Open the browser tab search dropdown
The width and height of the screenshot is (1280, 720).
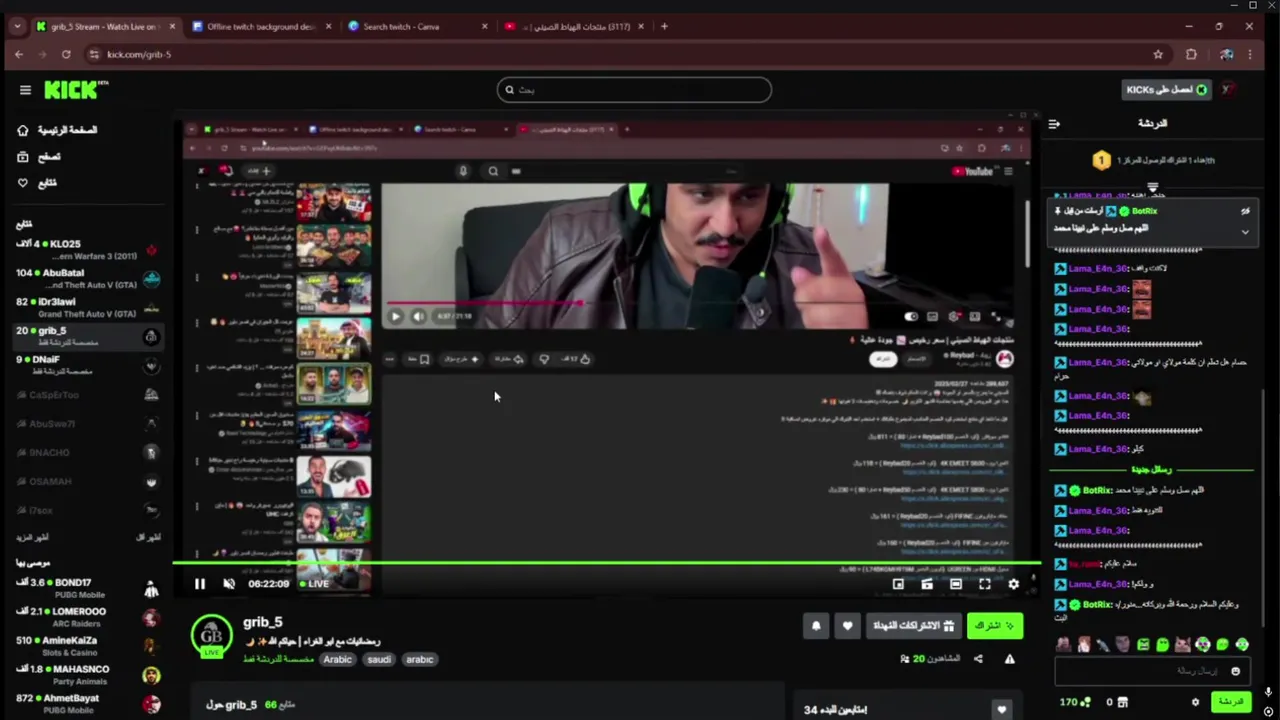(17, 27)
